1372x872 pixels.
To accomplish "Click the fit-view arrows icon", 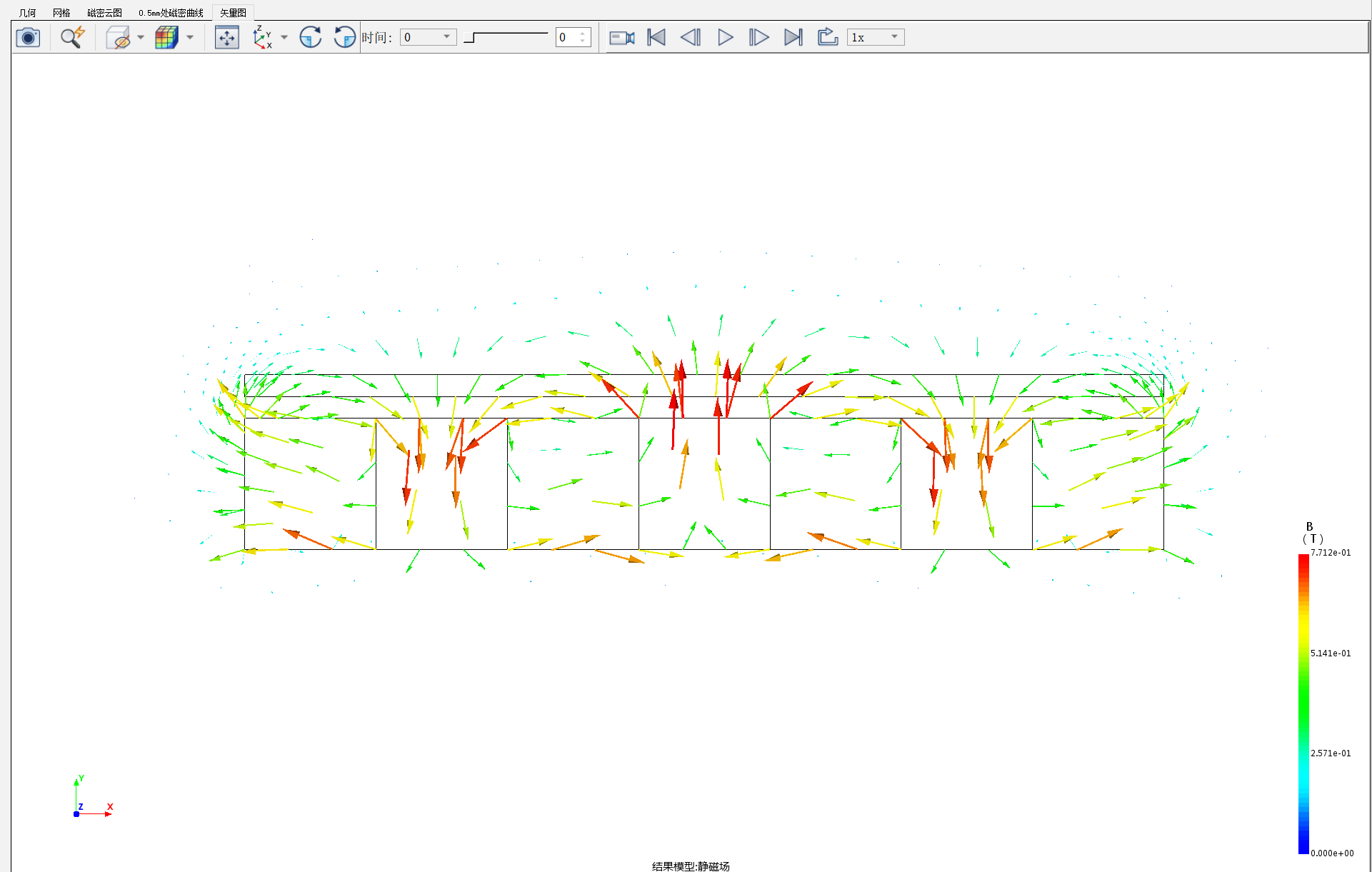I will coord(227,37).
